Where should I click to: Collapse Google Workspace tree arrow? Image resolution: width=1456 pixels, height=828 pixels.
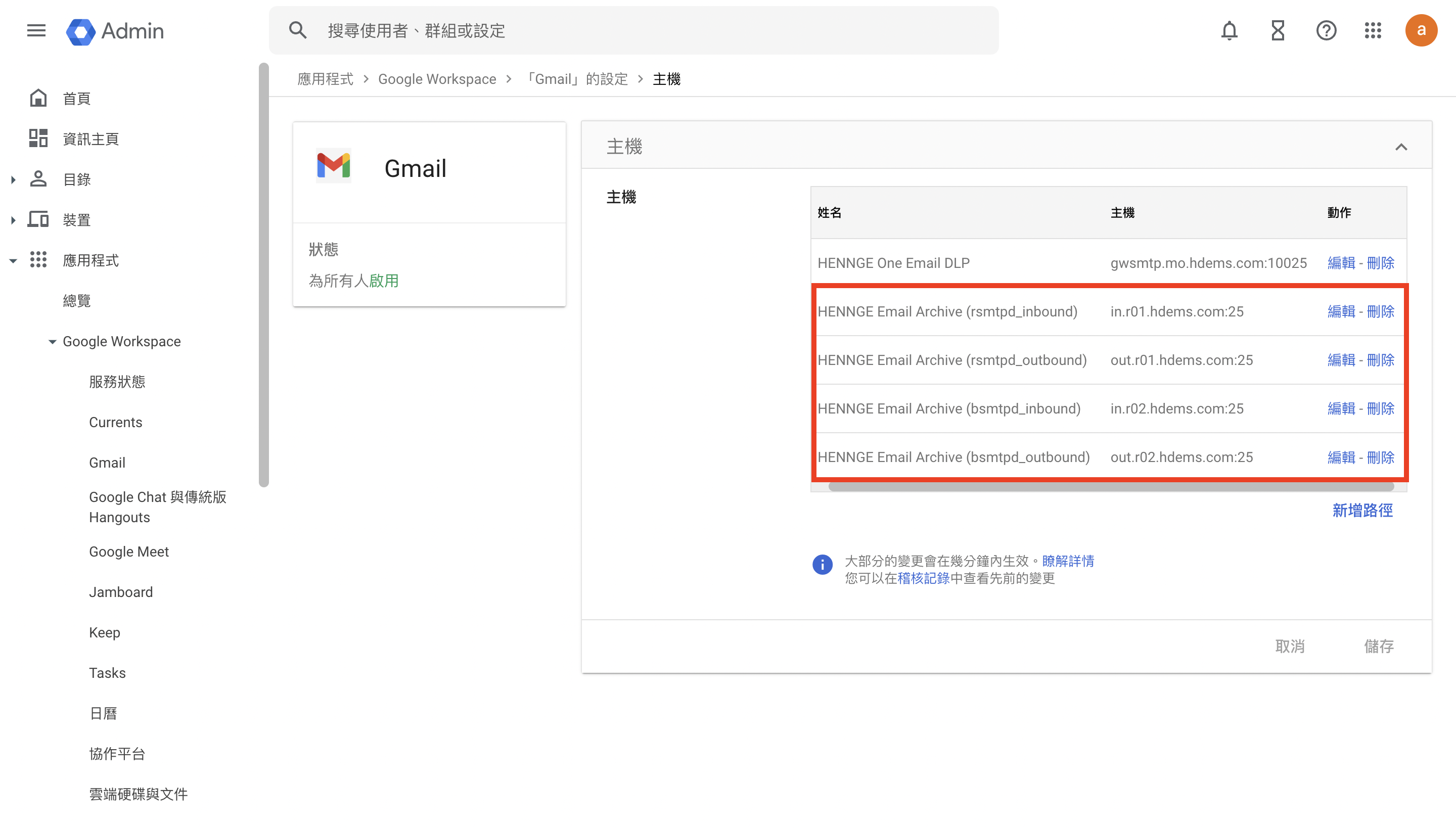[53, 342]
